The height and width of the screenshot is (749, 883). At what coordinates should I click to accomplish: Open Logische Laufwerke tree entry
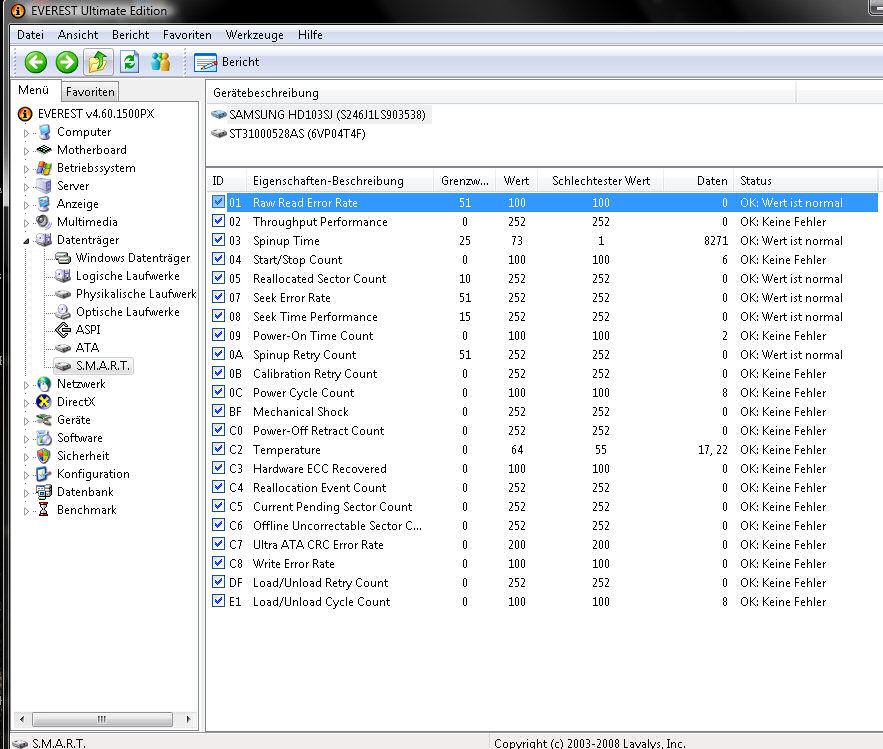119,276
